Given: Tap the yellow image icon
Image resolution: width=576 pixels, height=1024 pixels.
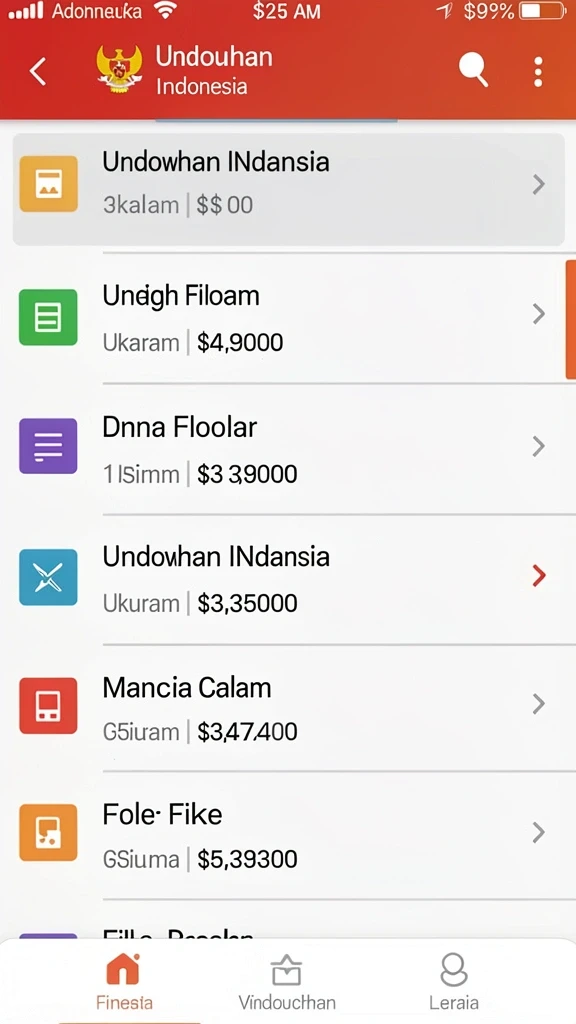Looking at the screenshot, I should tap(48, 184).
